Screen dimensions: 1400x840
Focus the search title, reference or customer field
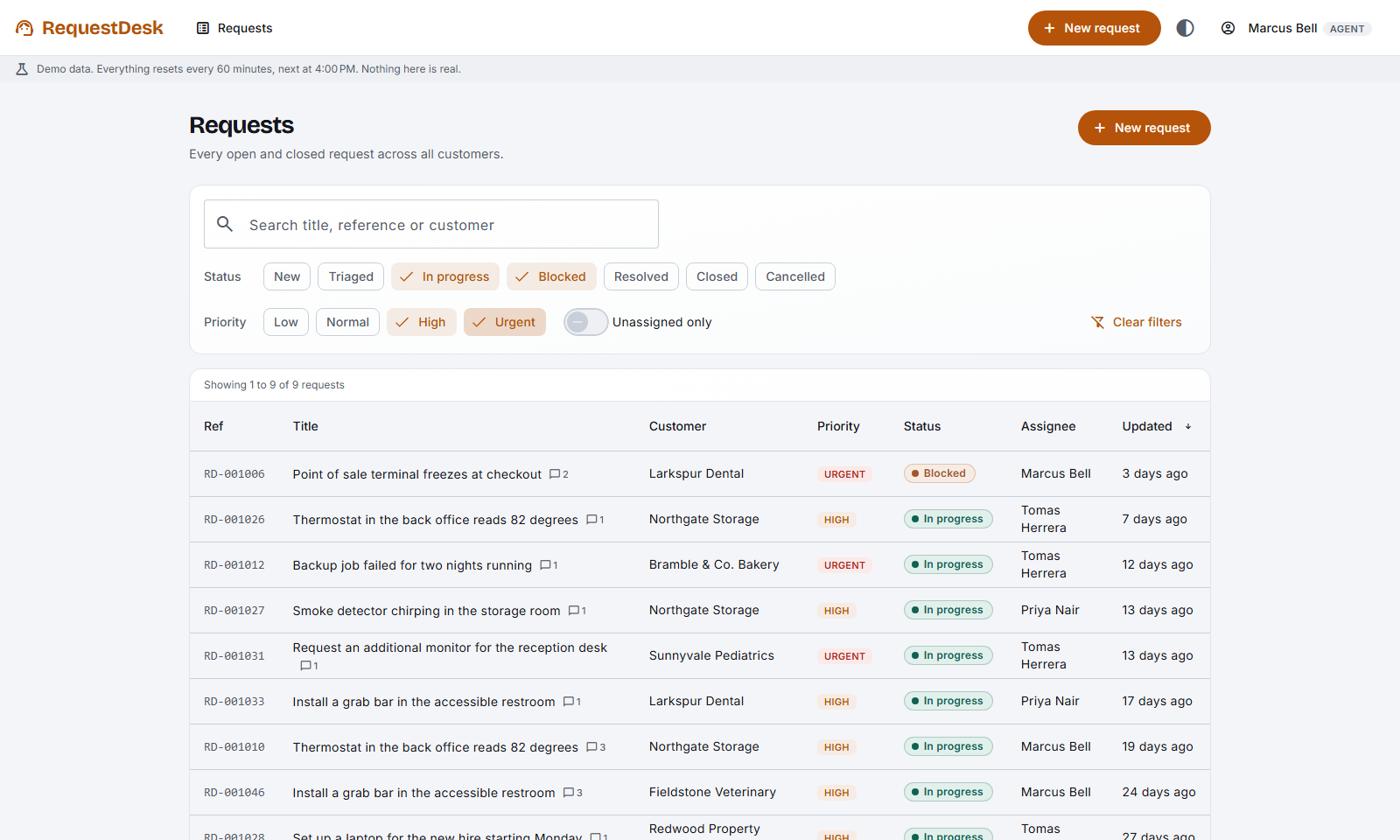pos(431,224)
